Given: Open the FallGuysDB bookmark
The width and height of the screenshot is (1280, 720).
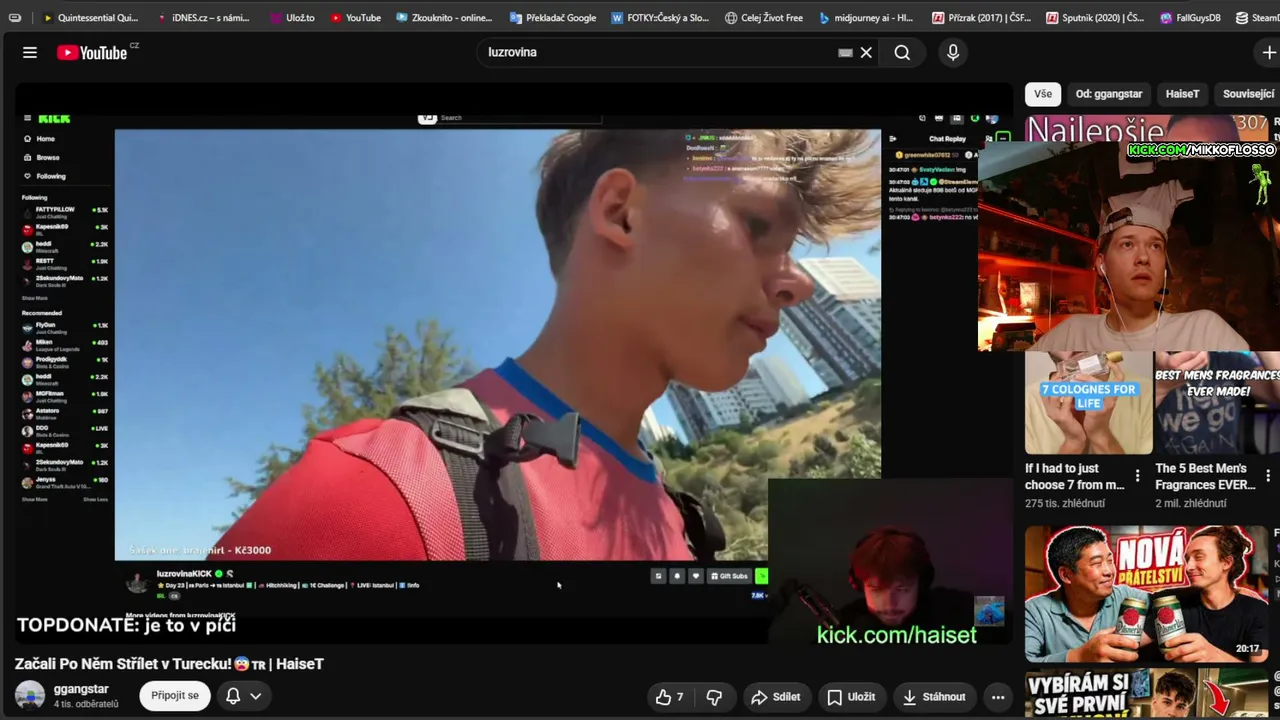Looking at the screenshot, I should [1190, 17].
